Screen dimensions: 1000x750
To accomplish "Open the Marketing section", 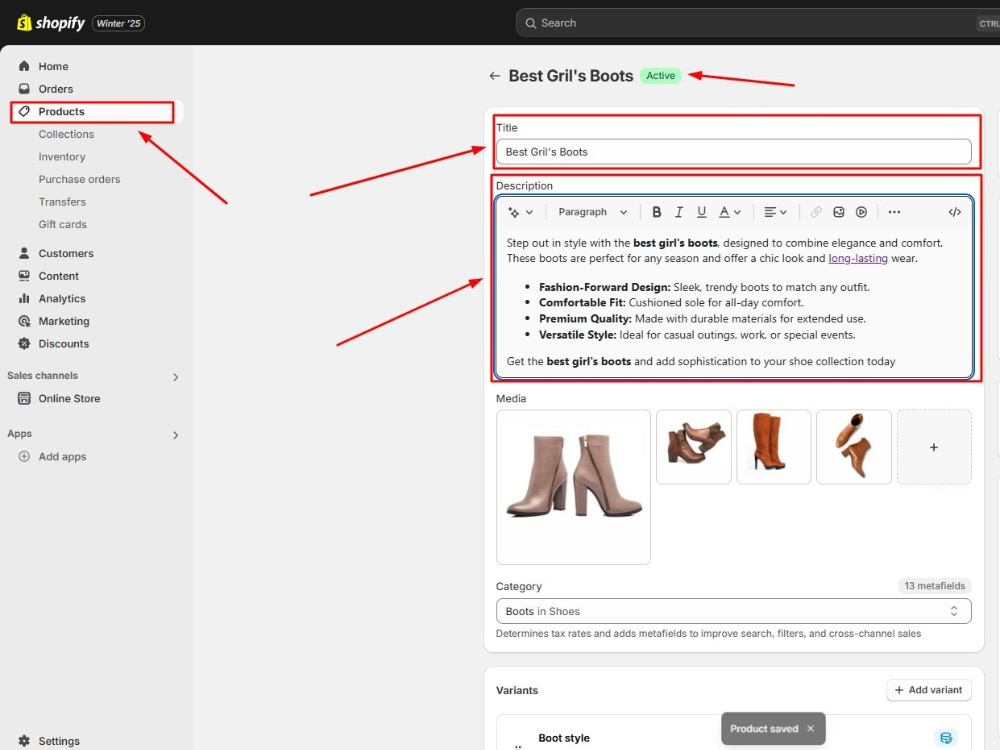I will 64,321.
